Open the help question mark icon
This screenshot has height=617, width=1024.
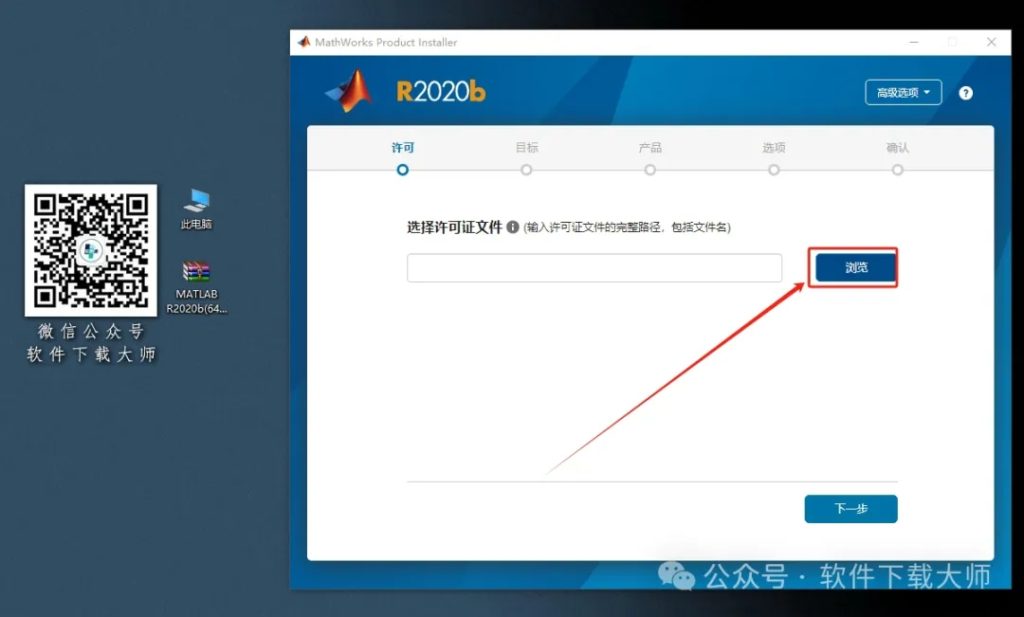click(966, 92)
